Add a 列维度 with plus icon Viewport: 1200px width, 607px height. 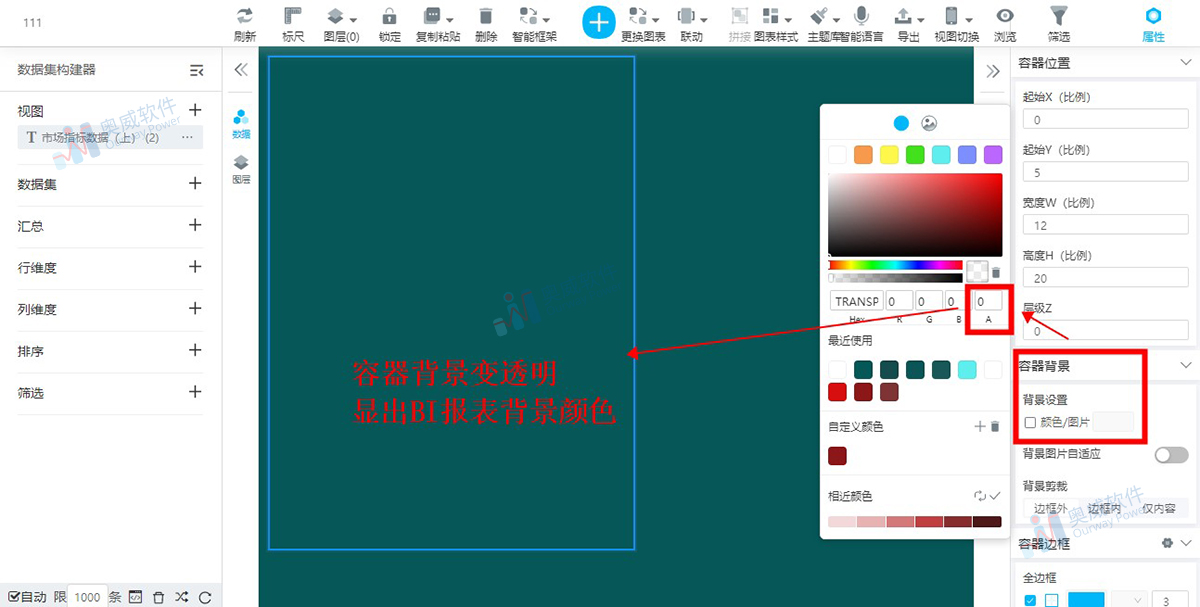(x=195, y=308)
